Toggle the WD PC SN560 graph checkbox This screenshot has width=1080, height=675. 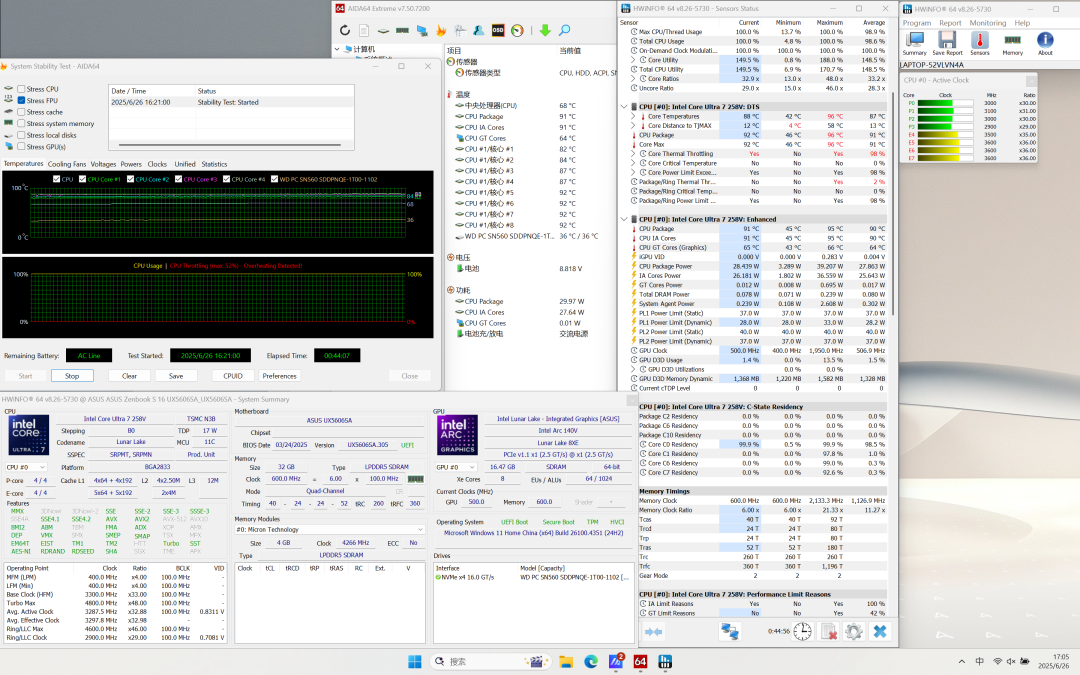point(274,179)
